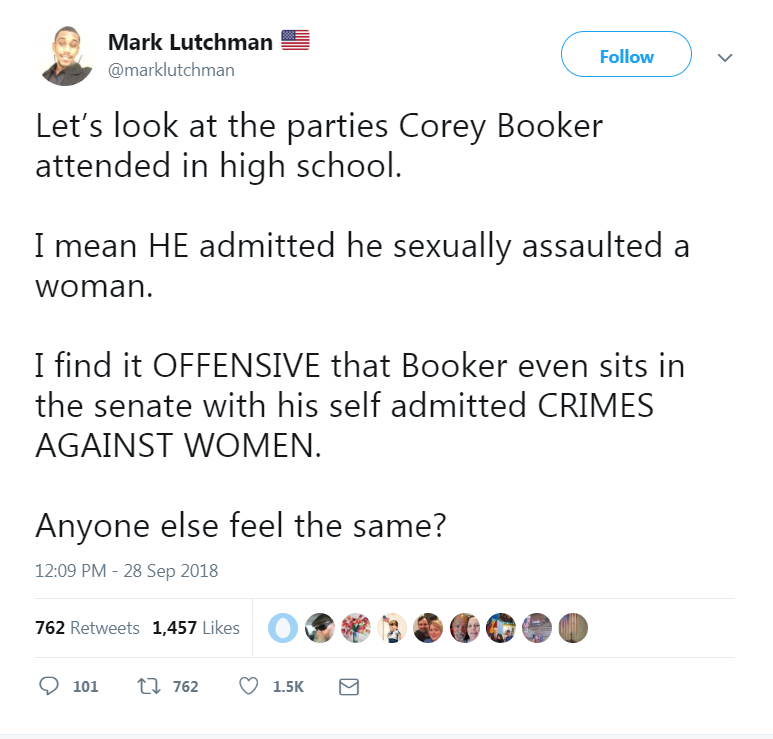Image resolution: width=773 pixels, height=739 pixels.
Task: Click the 12:09 PM - 28 Sep 2018 timestamp
Action: pos(126,570)
